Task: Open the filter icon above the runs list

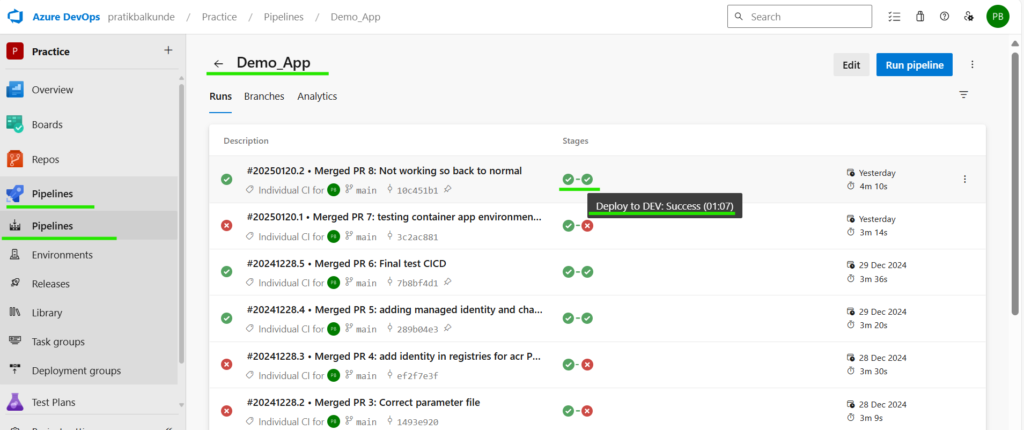Action: coord(963,95)
